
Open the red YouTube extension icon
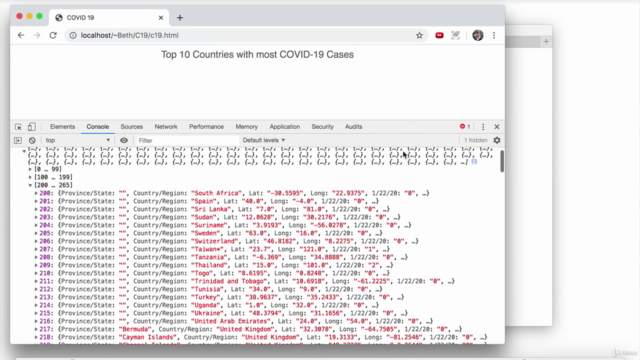(x=439, y=36)
